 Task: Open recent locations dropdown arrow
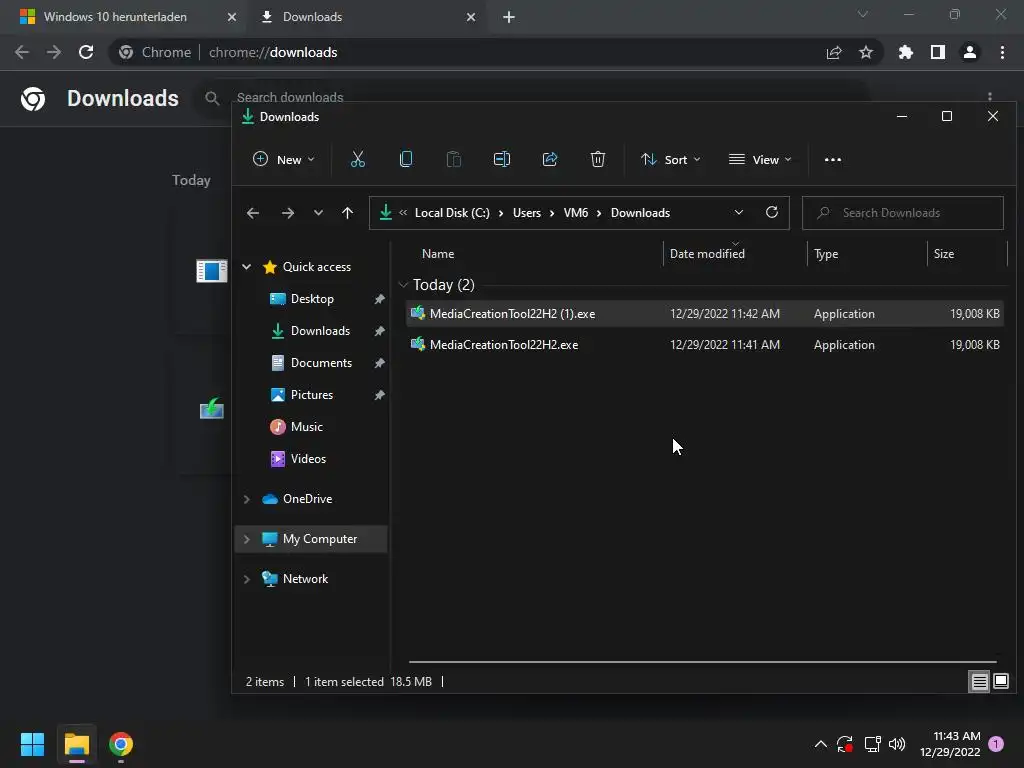(318, 213)
